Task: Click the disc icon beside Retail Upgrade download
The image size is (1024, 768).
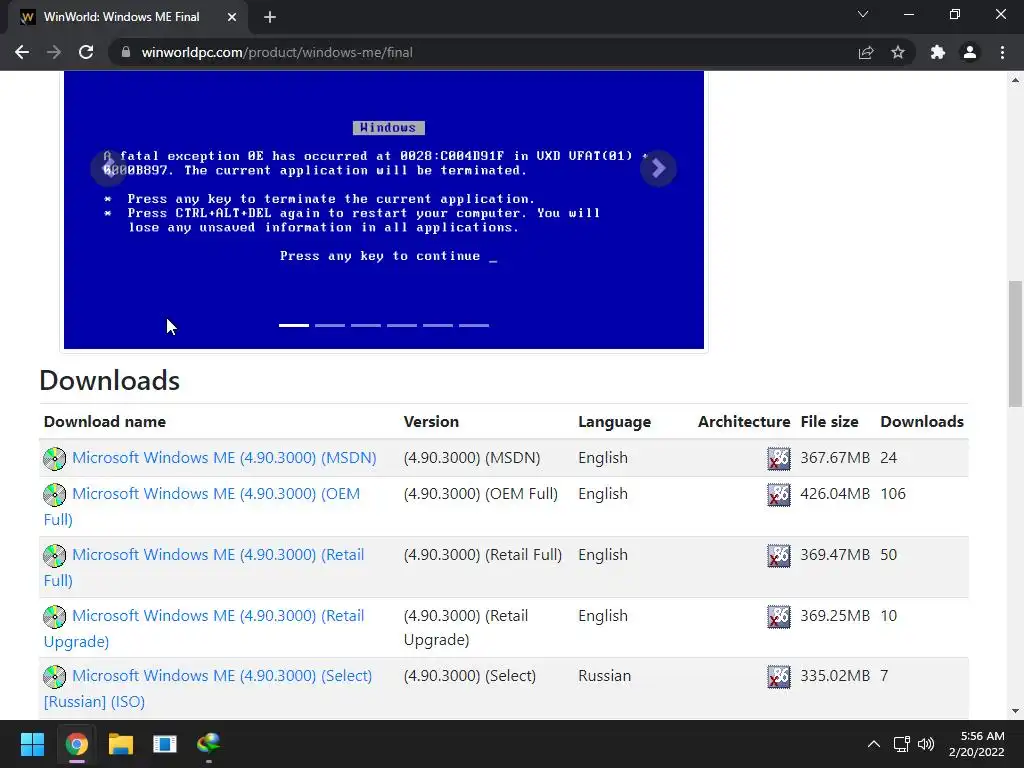Action: [55, 616]
